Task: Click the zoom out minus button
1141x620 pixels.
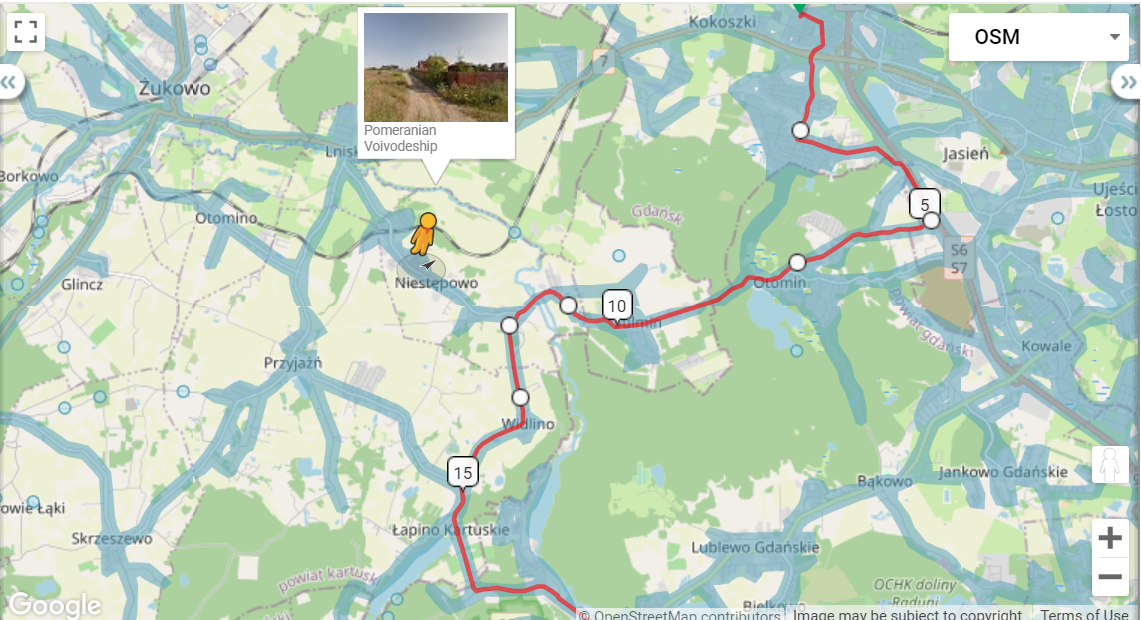Action: pos(1110,576)
